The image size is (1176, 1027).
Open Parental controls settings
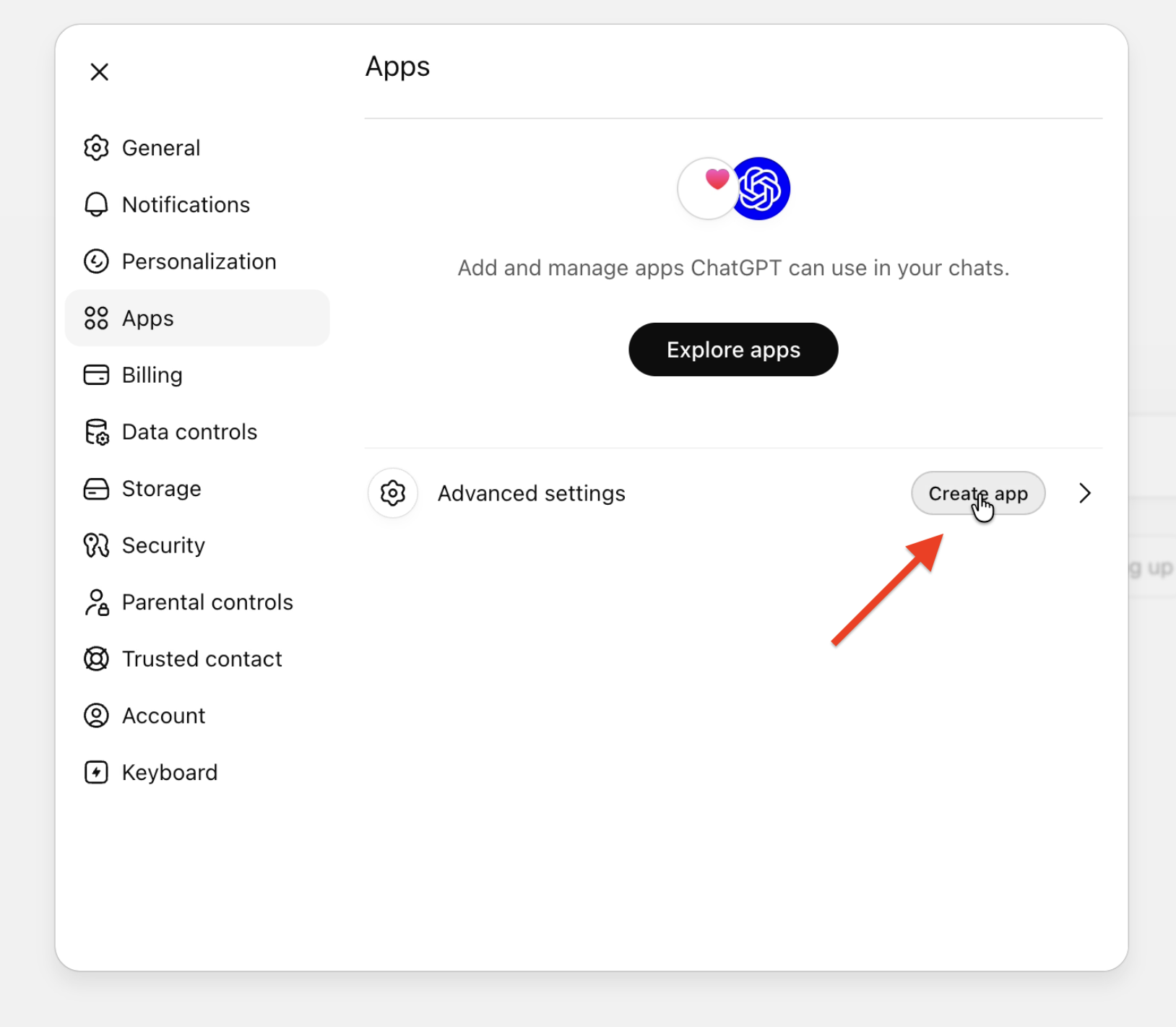point(197,602)
